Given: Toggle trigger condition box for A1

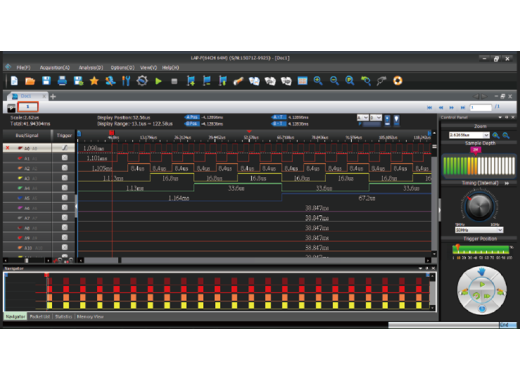Looking at the screenshot, I should point(65,158).
